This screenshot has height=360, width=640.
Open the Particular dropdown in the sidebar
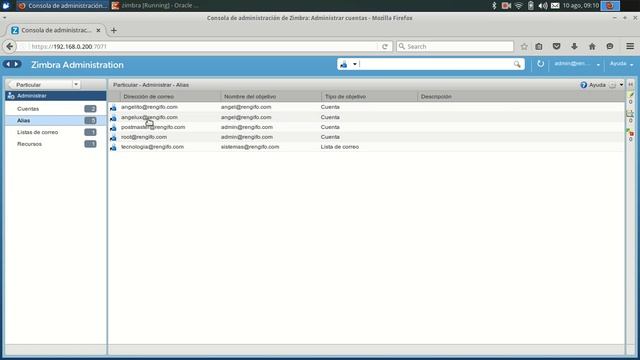click(x=76, y=84)
